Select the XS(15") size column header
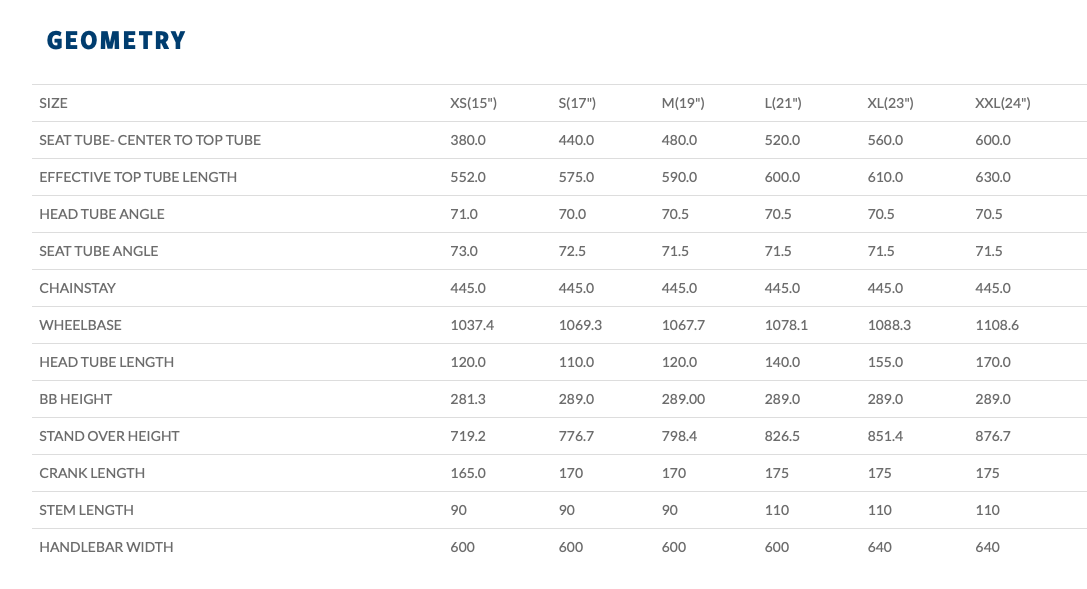This screenshot has width=1087, height=589. (x=473, y=103)
